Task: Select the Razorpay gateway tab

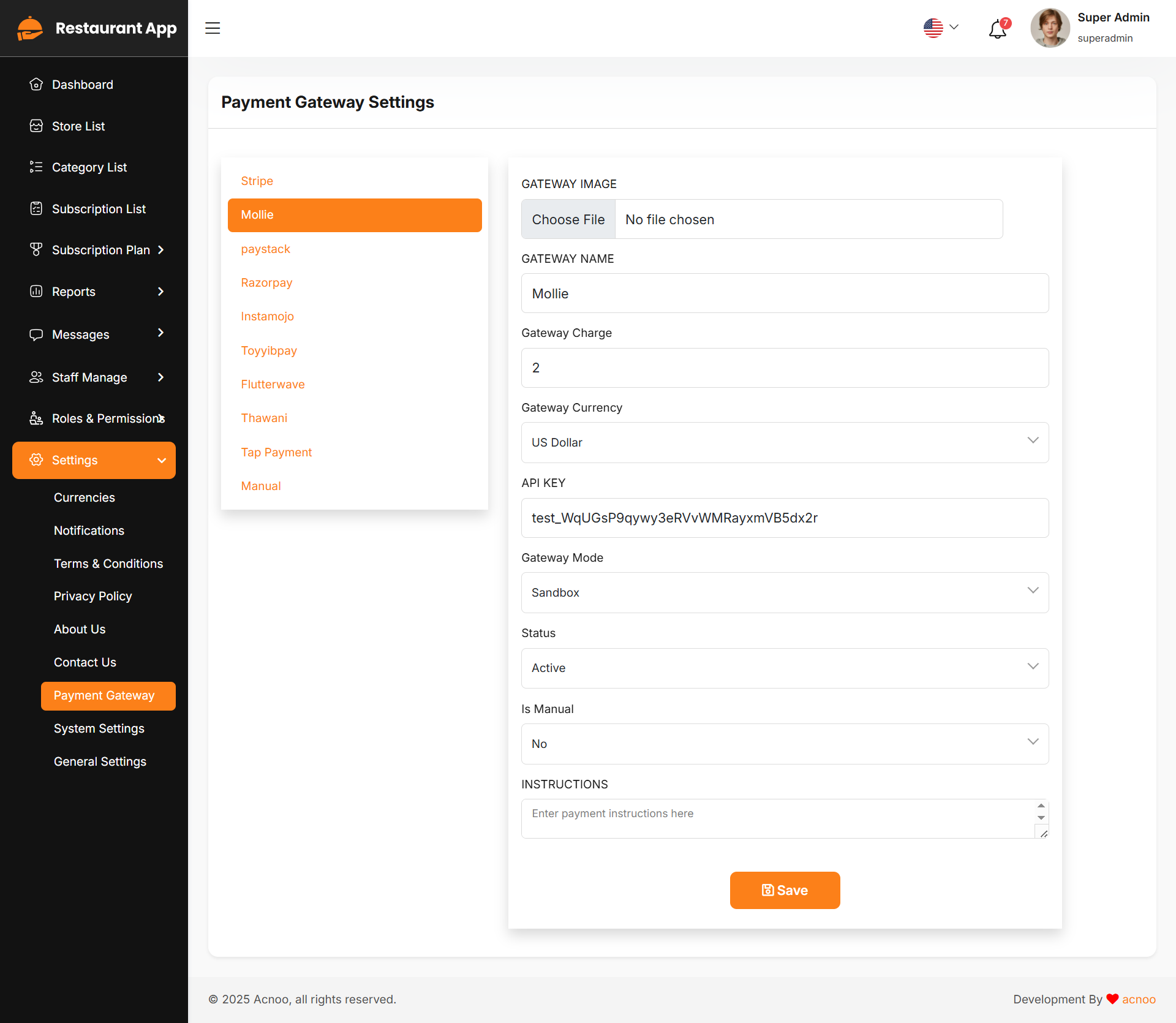Action: (266, 283)
